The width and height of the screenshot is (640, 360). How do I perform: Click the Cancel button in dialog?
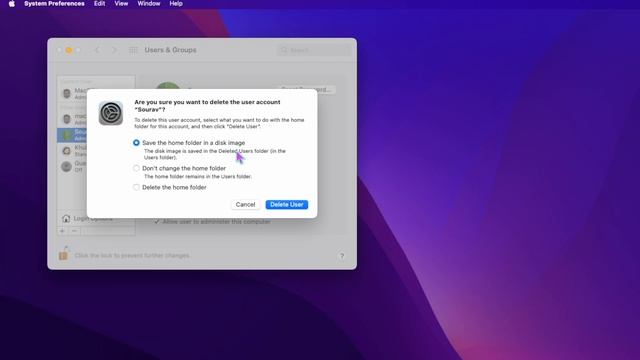click(245, 204)
